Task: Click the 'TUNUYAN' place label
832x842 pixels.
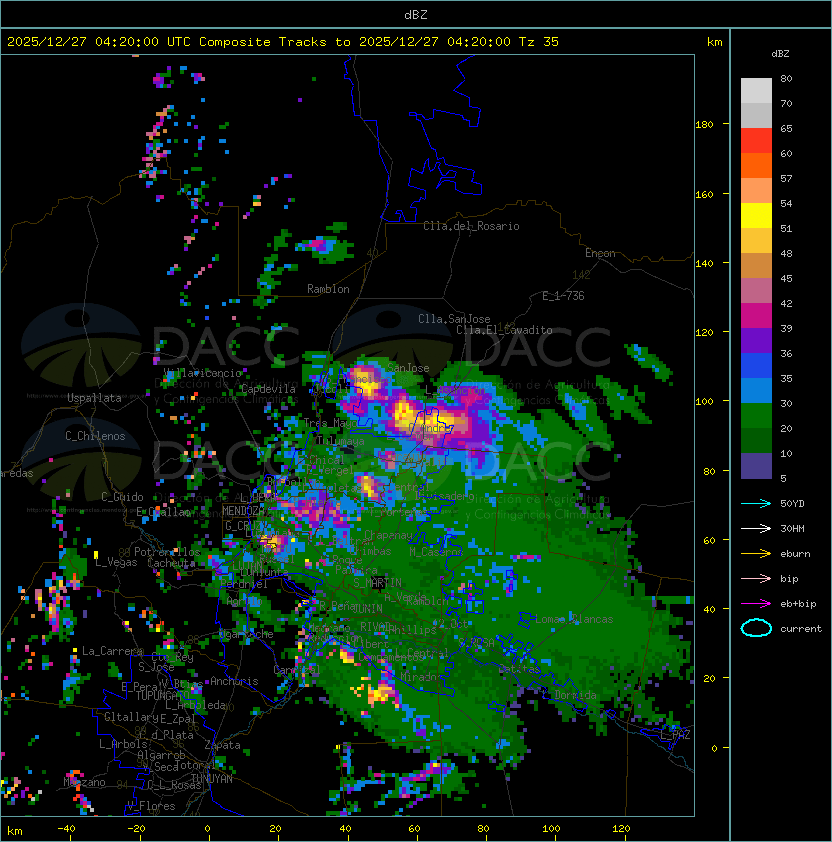Action: point(212,779)
